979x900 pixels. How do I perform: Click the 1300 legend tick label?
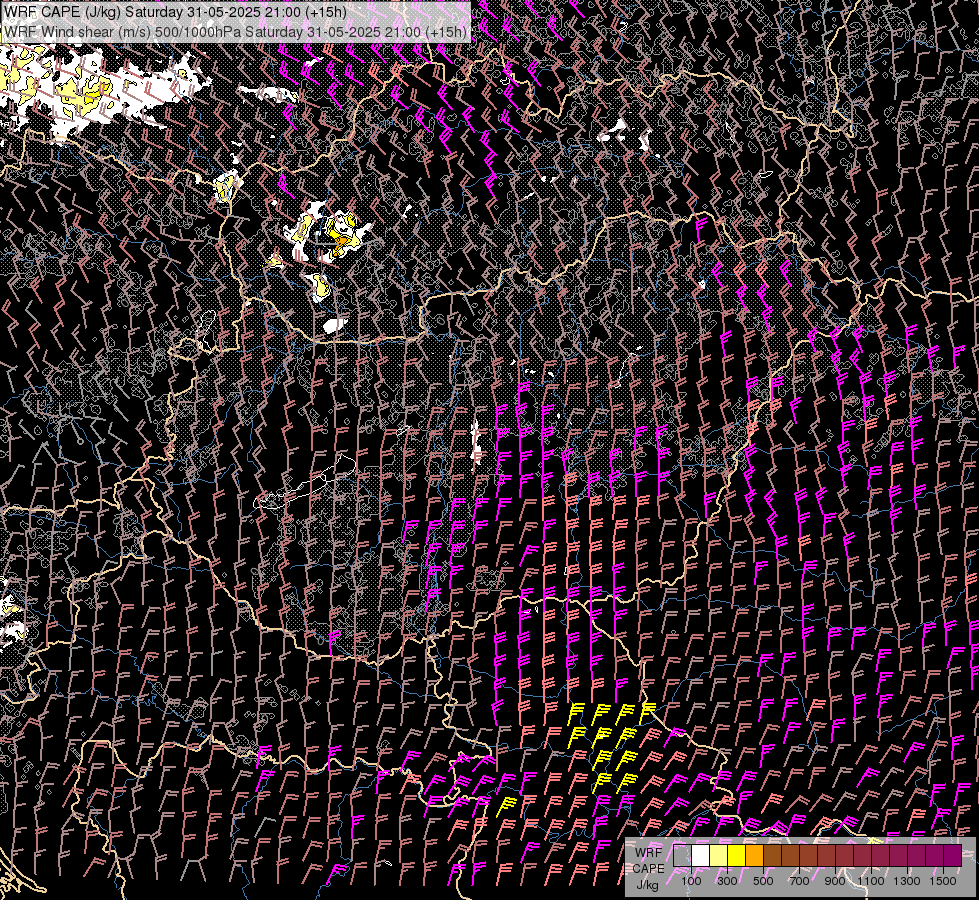(907, 881)
